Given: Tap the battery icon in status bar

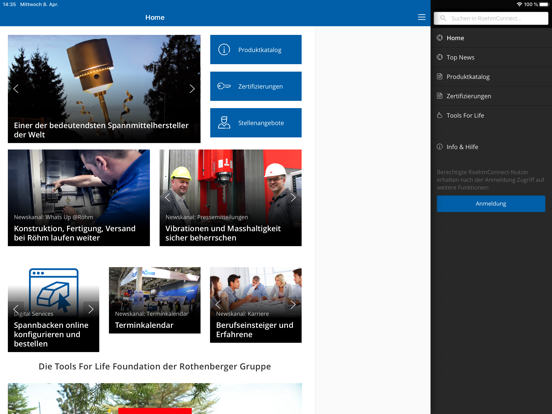Looking at the screenshot, I should tap(544, 4).
